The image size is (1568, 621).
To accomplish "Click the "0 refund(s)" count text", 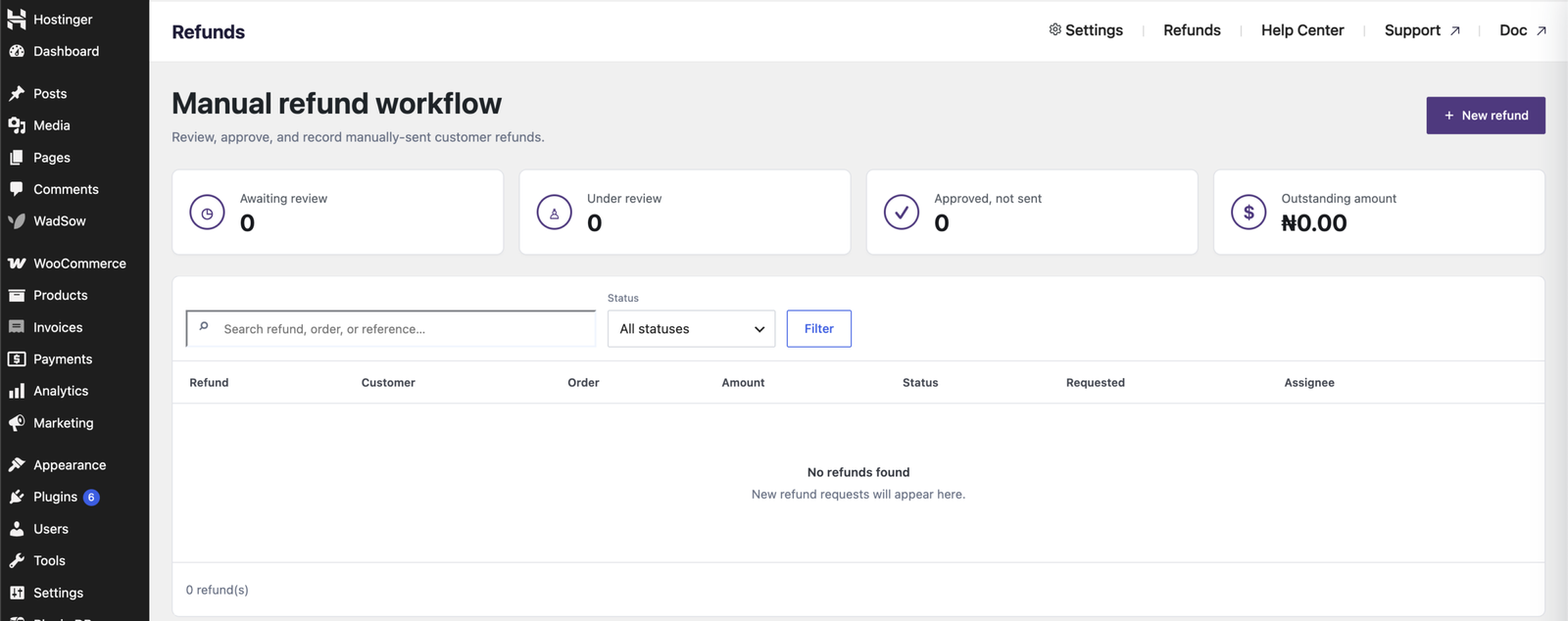I will (218, 590).
